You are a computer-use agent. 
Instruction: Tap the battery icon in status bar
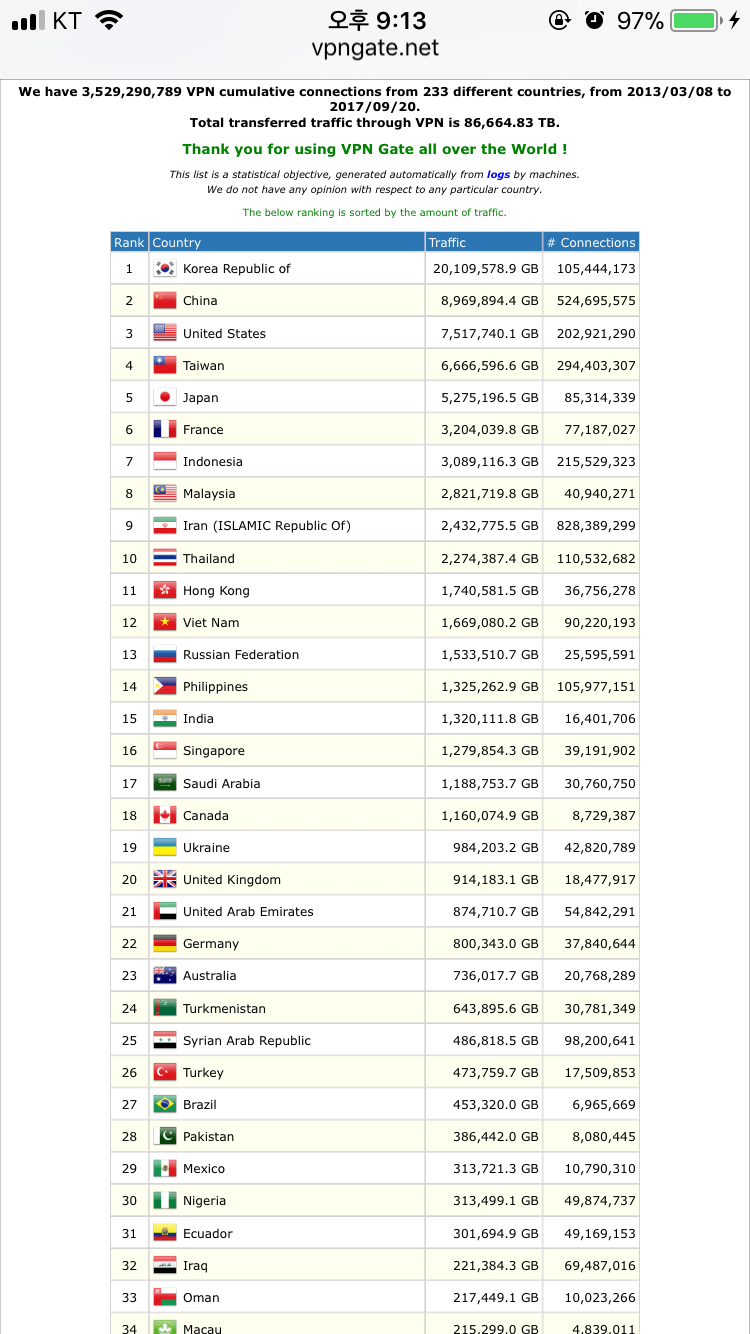pos(694,20)
